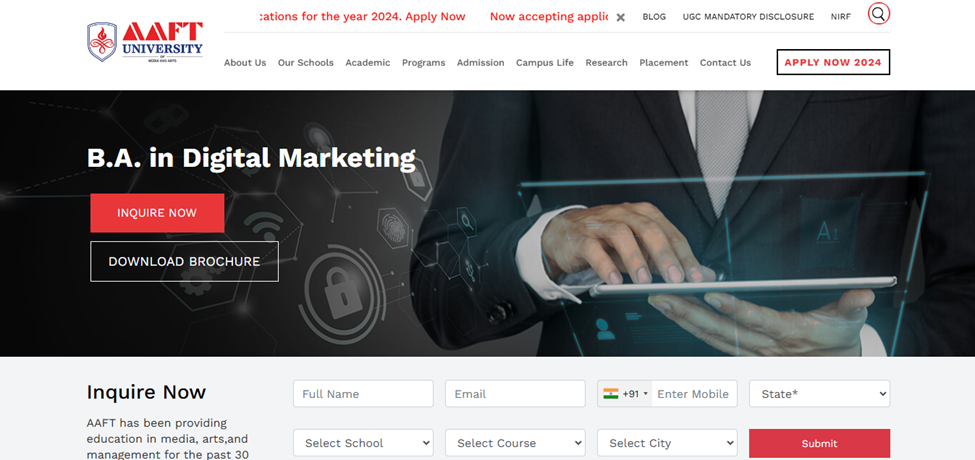Open UGC Mandatory Disclosure link

(x=748, y=17)
